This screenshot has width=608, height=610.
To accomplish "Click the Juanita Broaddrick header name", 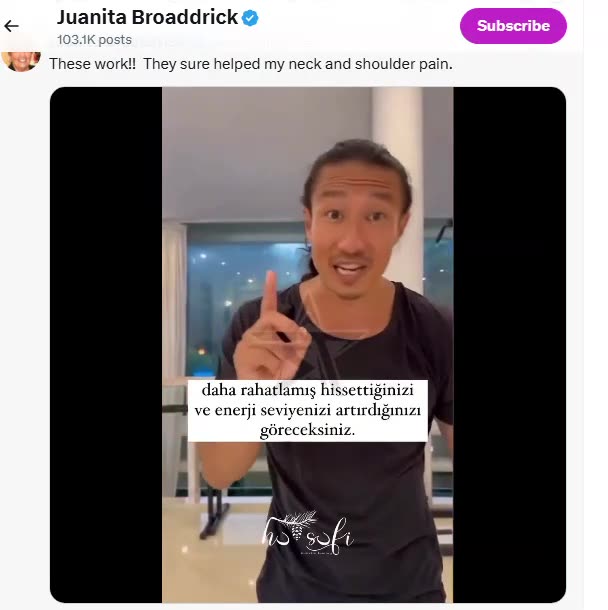I will 147,17.
